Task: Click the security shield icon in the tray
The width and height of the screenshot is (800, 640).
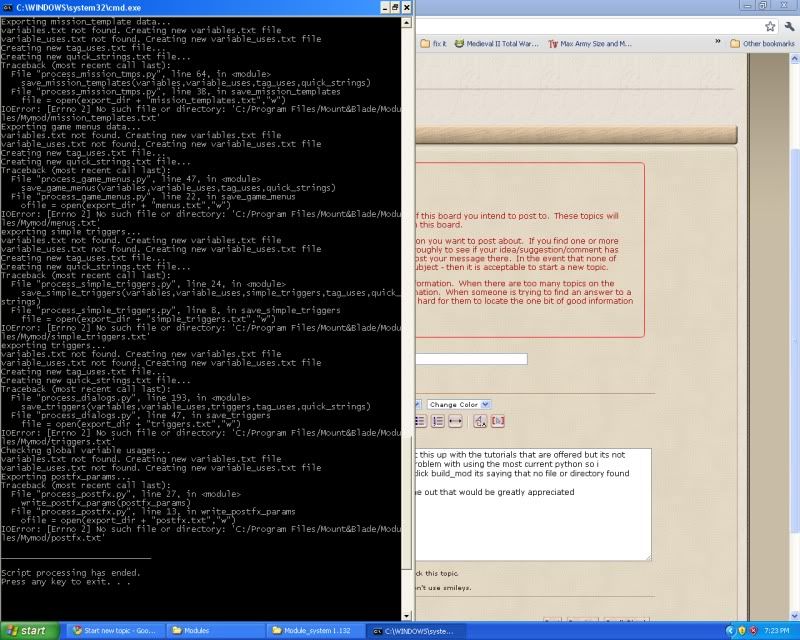Action: (742, 631)
